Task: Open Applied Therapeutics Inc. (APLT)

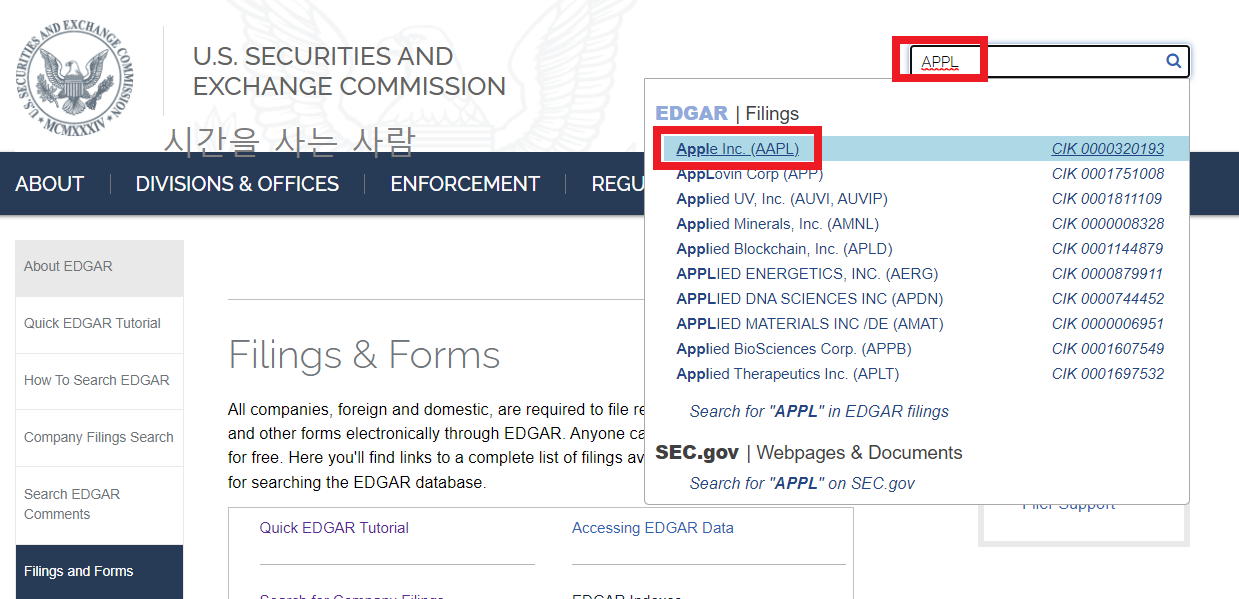Action: (x=787, y=374)
